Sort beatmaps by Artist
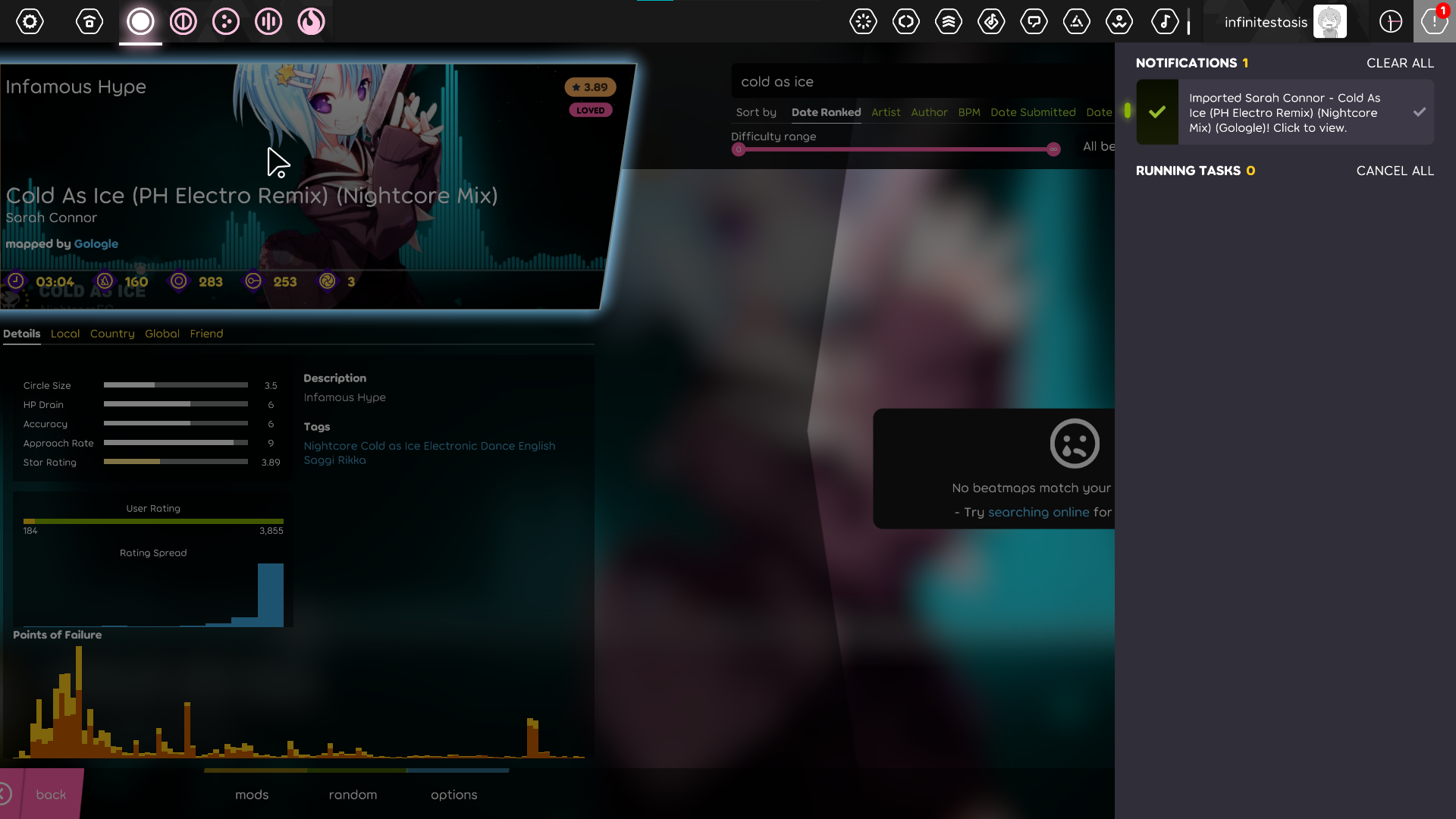1456x819 pixels. tap(886, 112)
